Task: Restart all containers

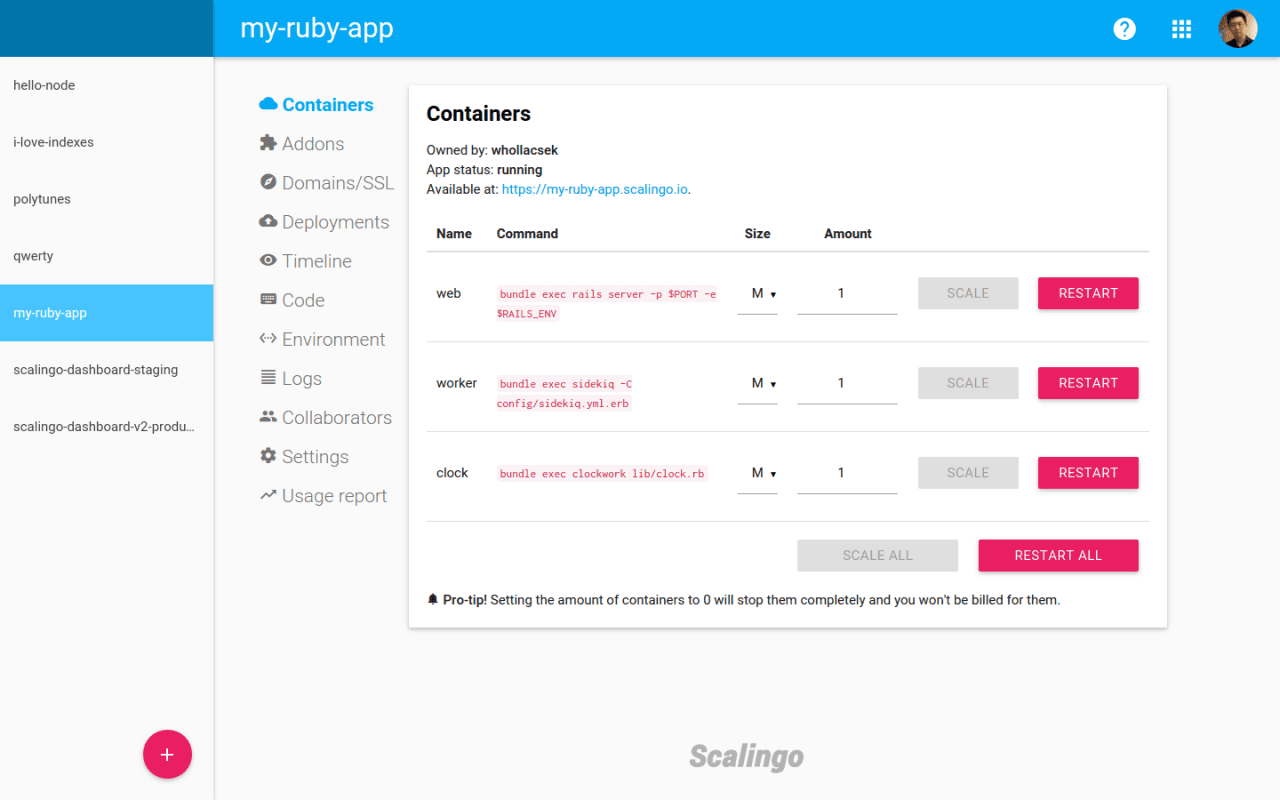Action: pyautogui.click(x=1058, y=555)
